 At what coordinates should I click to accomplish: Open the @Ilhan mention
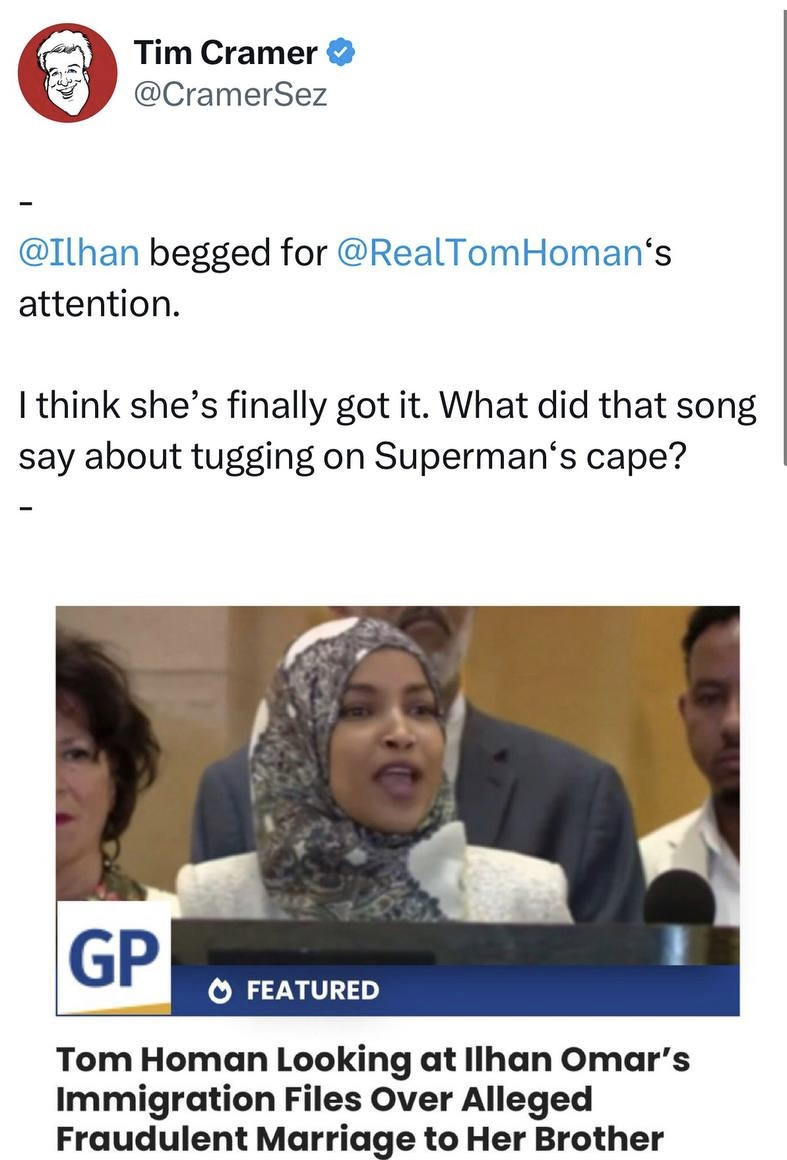click(78, 252)
